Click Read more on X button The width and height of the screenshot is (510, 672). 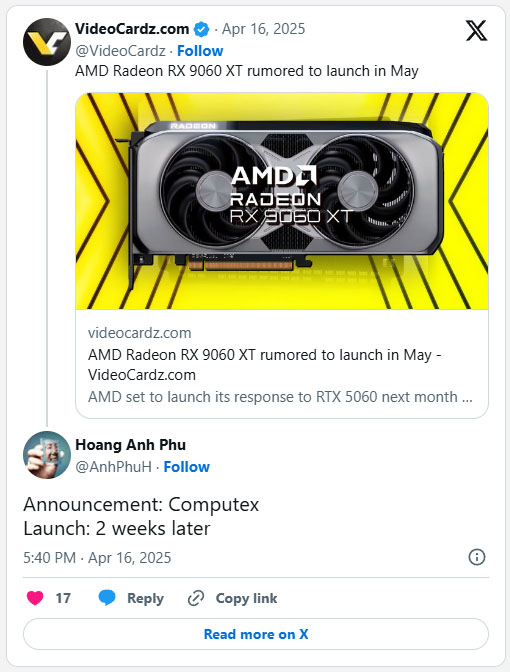click(x=256, y=634)
